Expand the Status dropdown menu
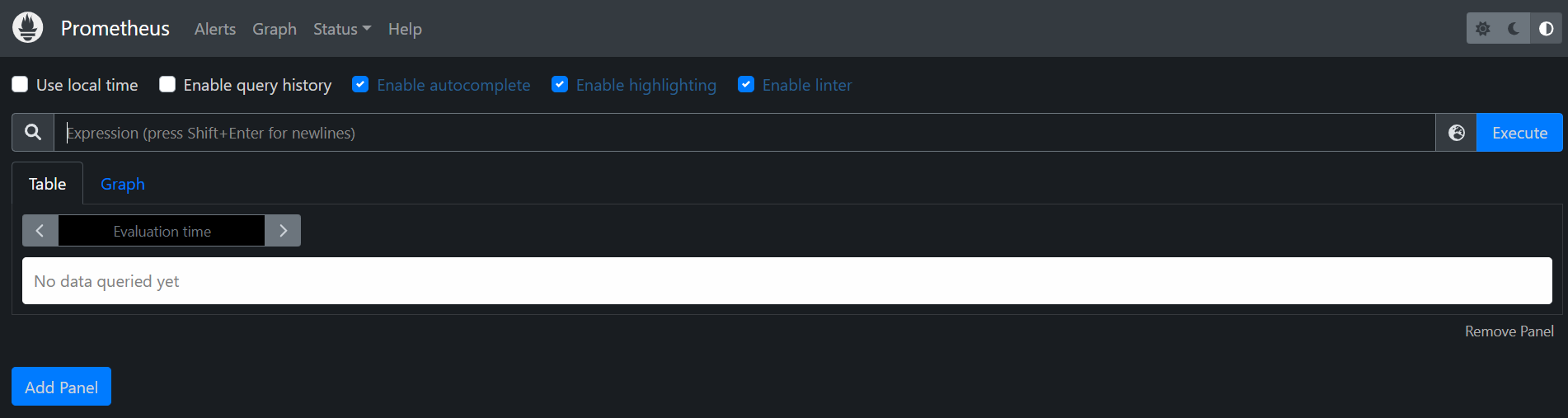 (342, 29)
